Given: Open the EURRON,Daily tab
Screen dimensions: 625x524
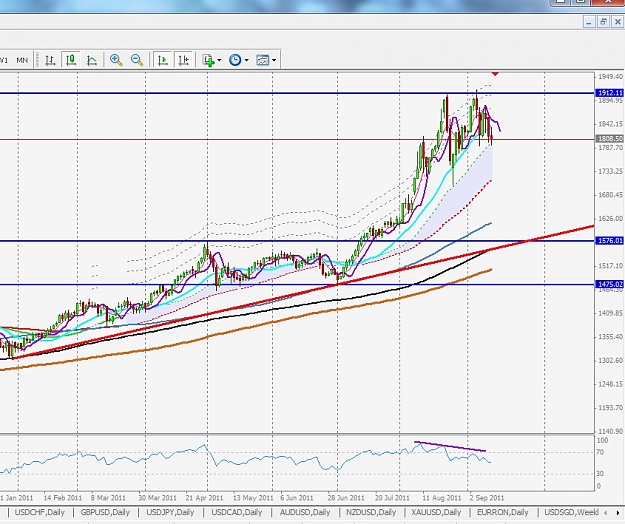Looking at the screenshot, I should (503, 512).
